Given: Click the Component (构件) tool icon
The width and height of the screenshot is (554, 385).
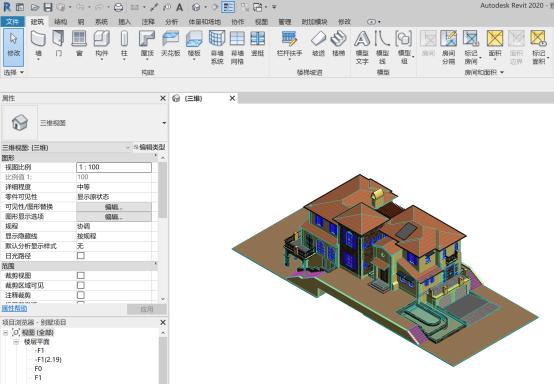Looking at the screenshot, I should tap(101, 39).
